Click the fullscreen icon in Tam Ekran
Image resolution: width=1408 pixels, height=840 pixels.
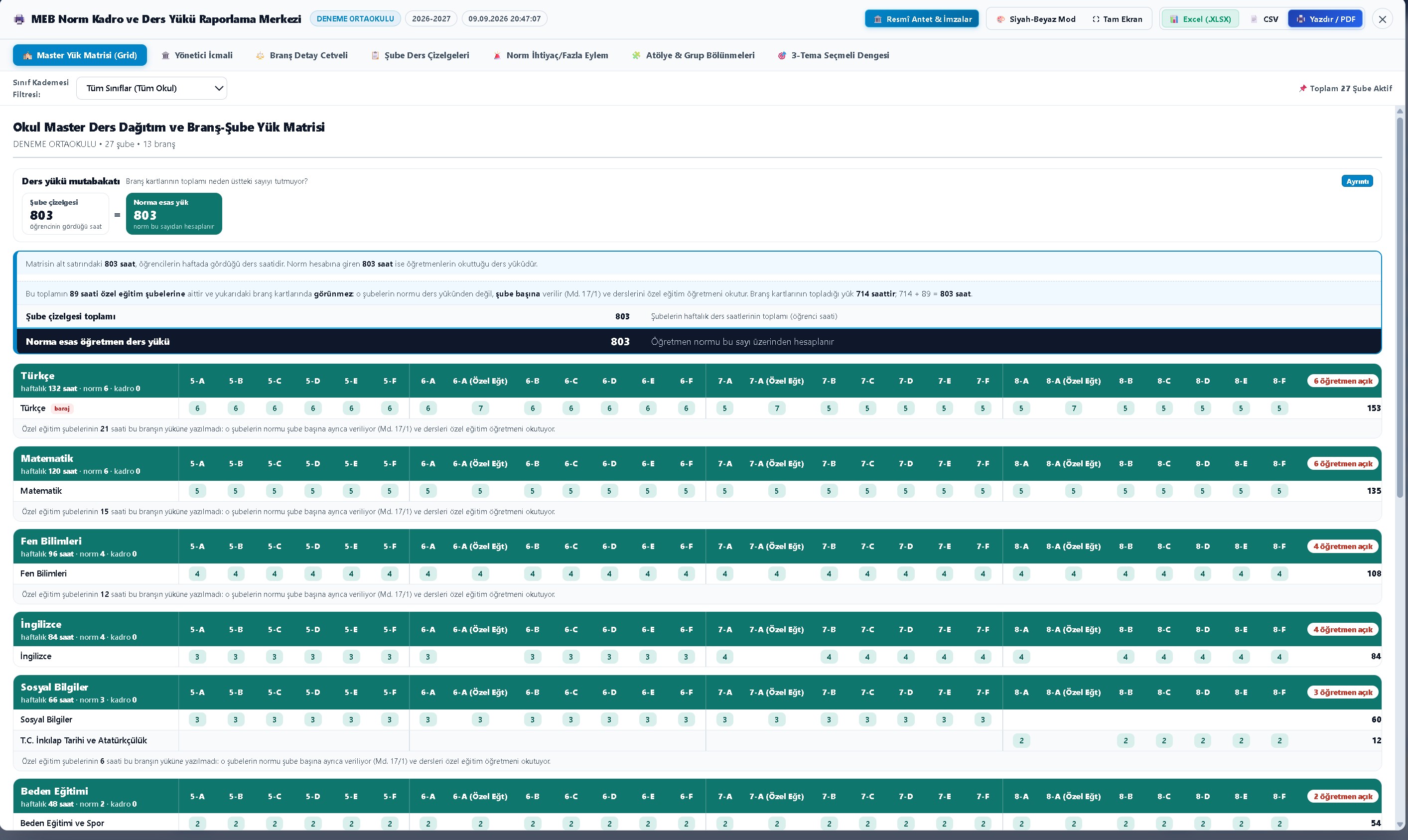(x=1096, y=19)
